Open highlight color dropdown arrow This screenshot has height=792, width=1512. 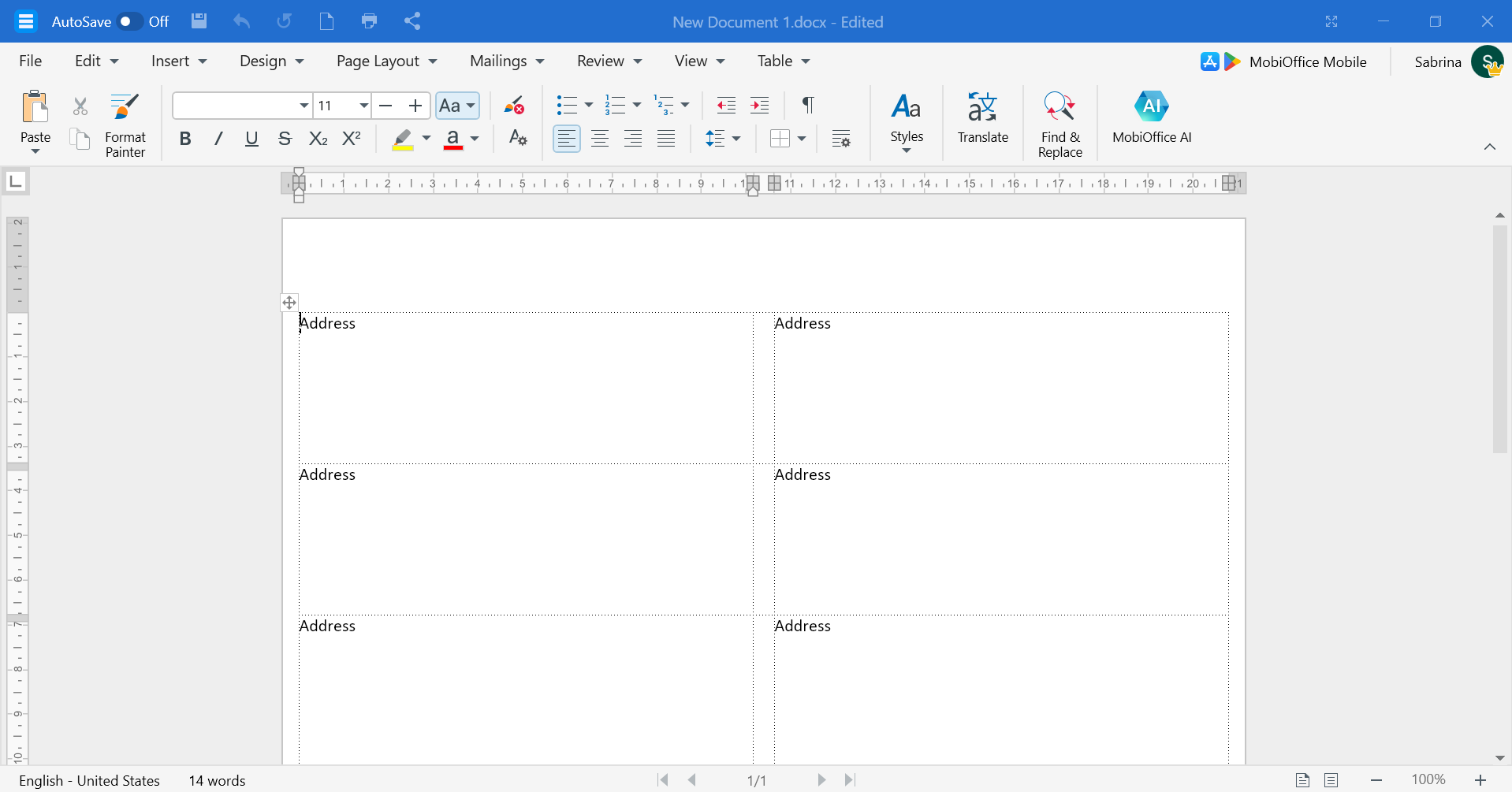tap(426, 139)
